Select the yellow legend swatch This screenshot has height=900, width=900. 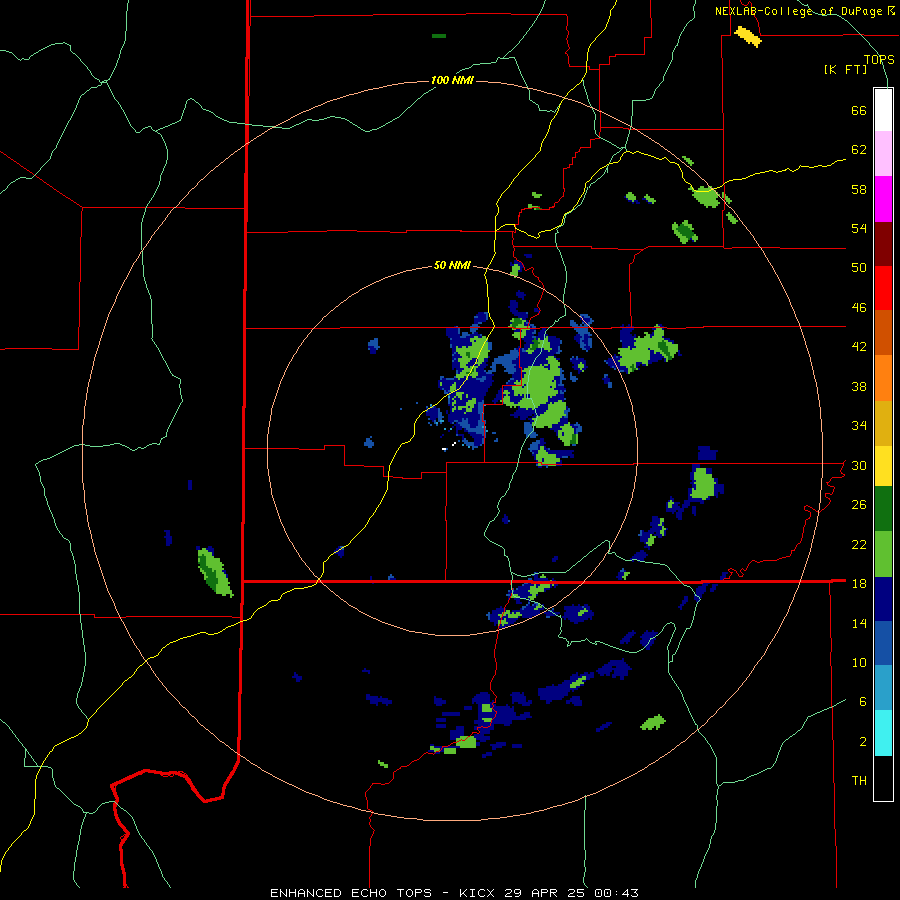[x=883, y=466]
